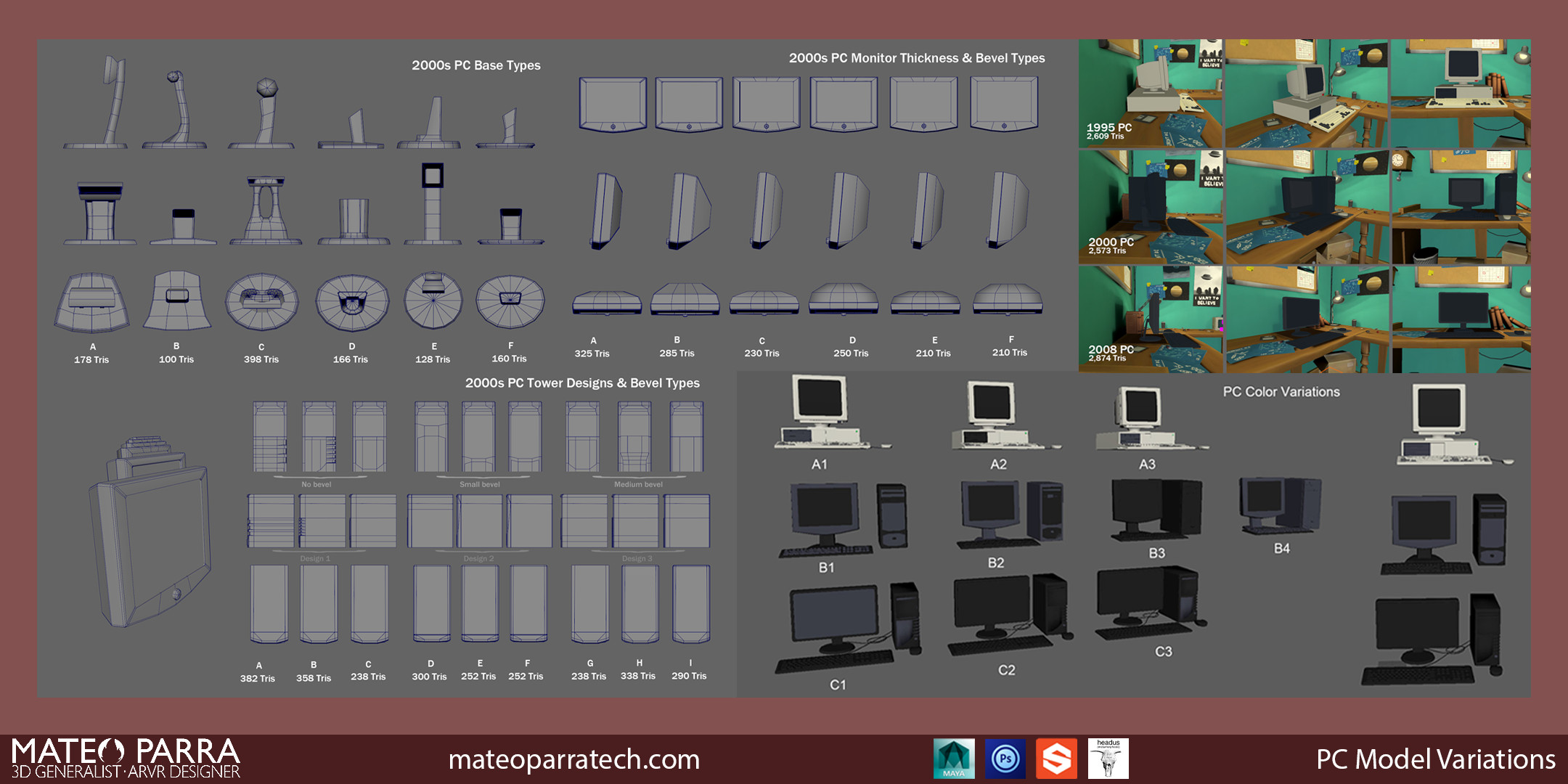
Task: View the 1995 PC render thumbnail
Action: point(1151,94)
